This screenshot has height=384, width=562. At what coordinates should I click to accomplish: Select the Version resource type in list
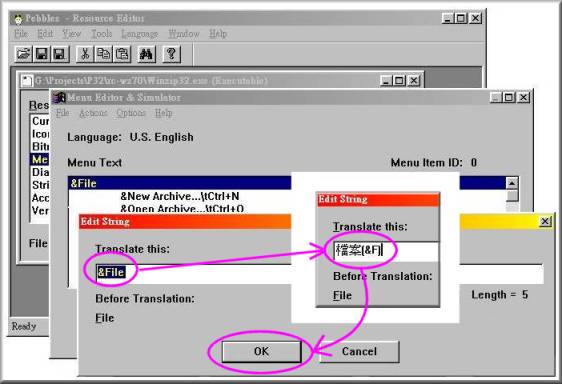[x=40, y=210]
